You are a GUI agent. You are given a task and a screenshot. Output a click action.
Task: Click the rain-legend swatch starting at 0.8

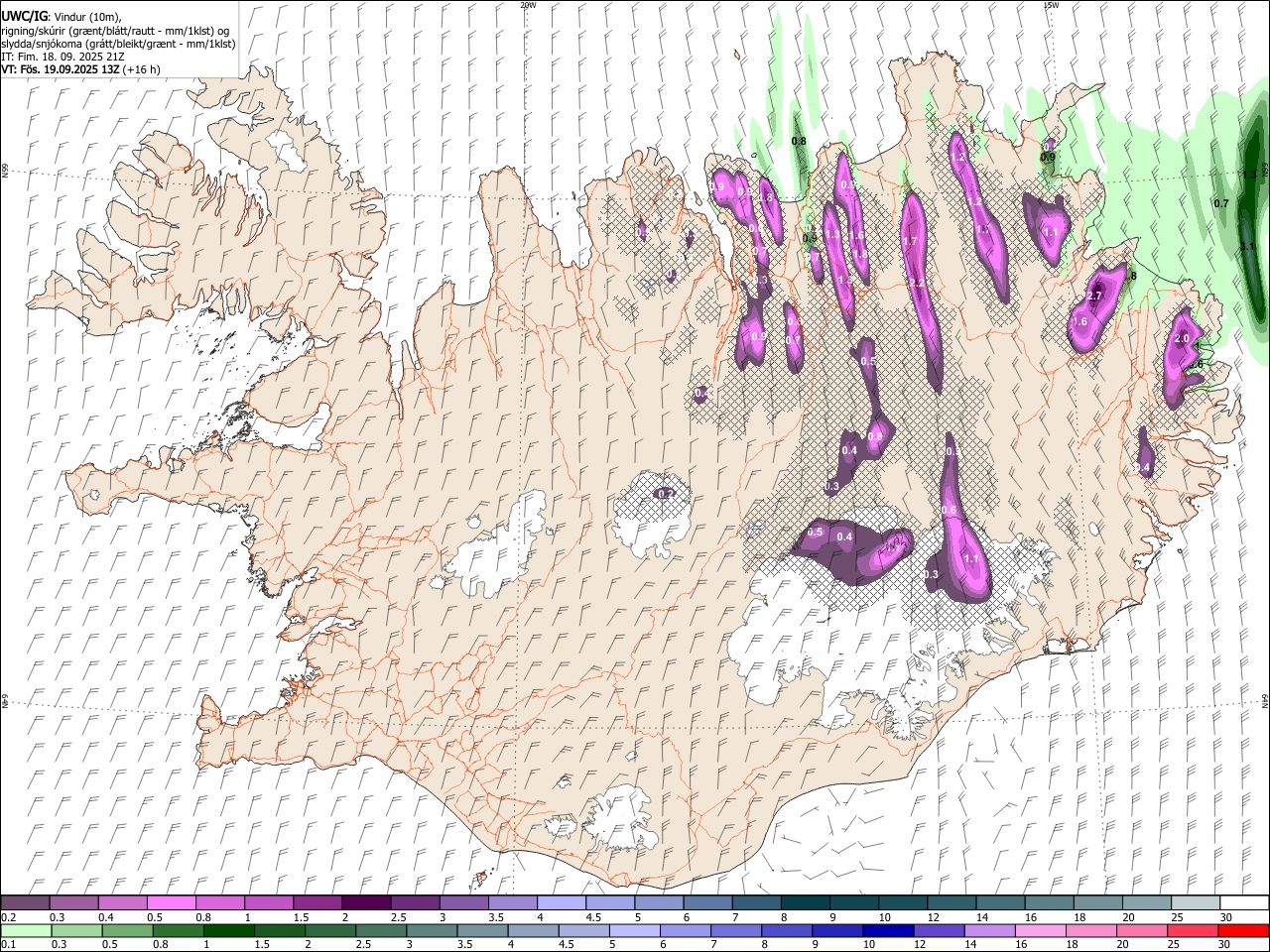[x=179, y=931]
